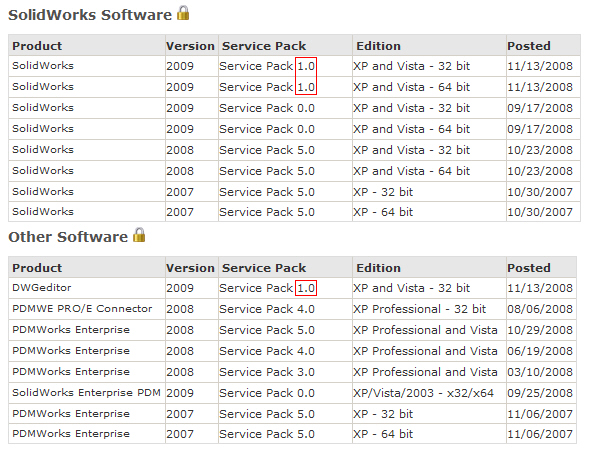Viewport: 589px width, 450px height.
Task: Click XP and Vista - 32 bit in DWGeditor row
Action: point(411,288)
